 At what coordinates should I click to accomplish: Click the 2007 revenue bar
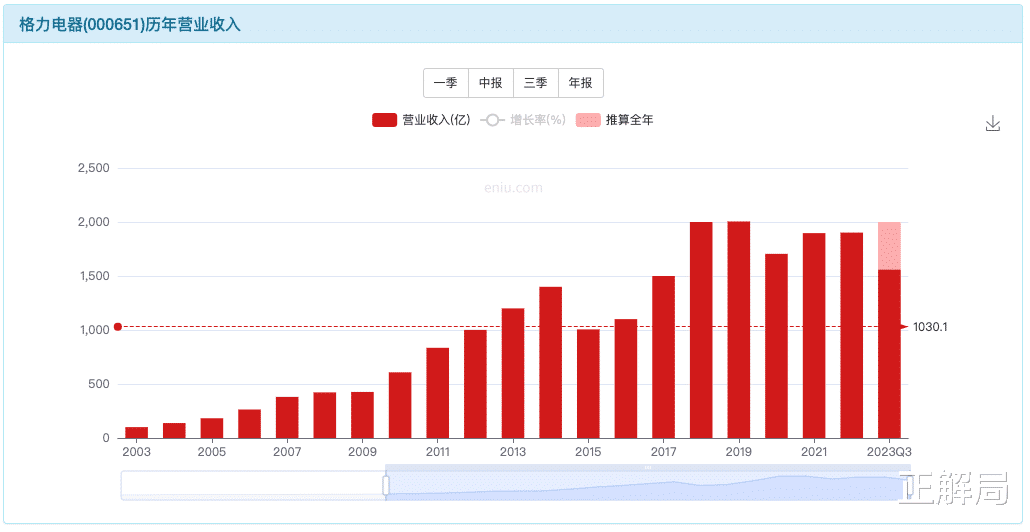click(287, 417)
